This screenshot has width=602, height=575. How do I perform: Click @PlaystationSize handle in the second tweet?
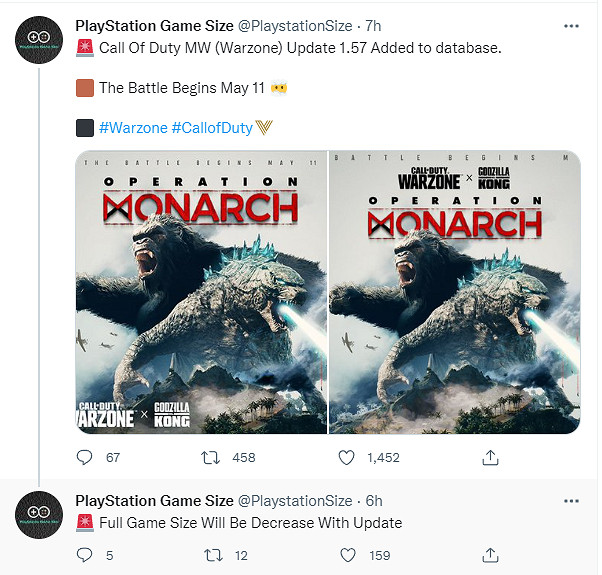(x=294, y=500)
